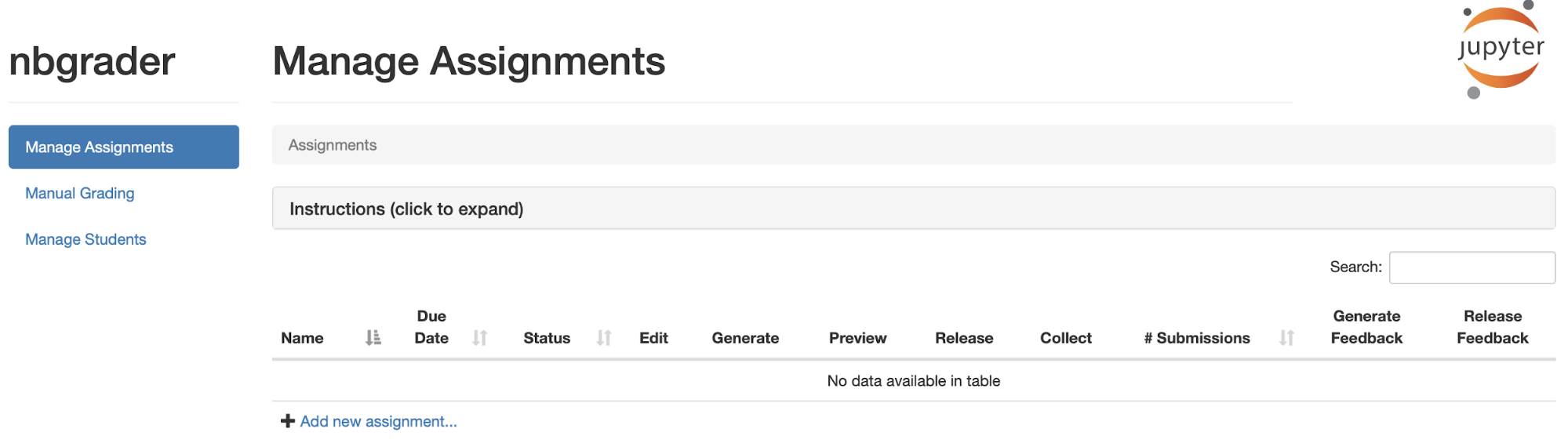Click the Release Feedback column header

pyautogui.click(x=1493, y=327)
